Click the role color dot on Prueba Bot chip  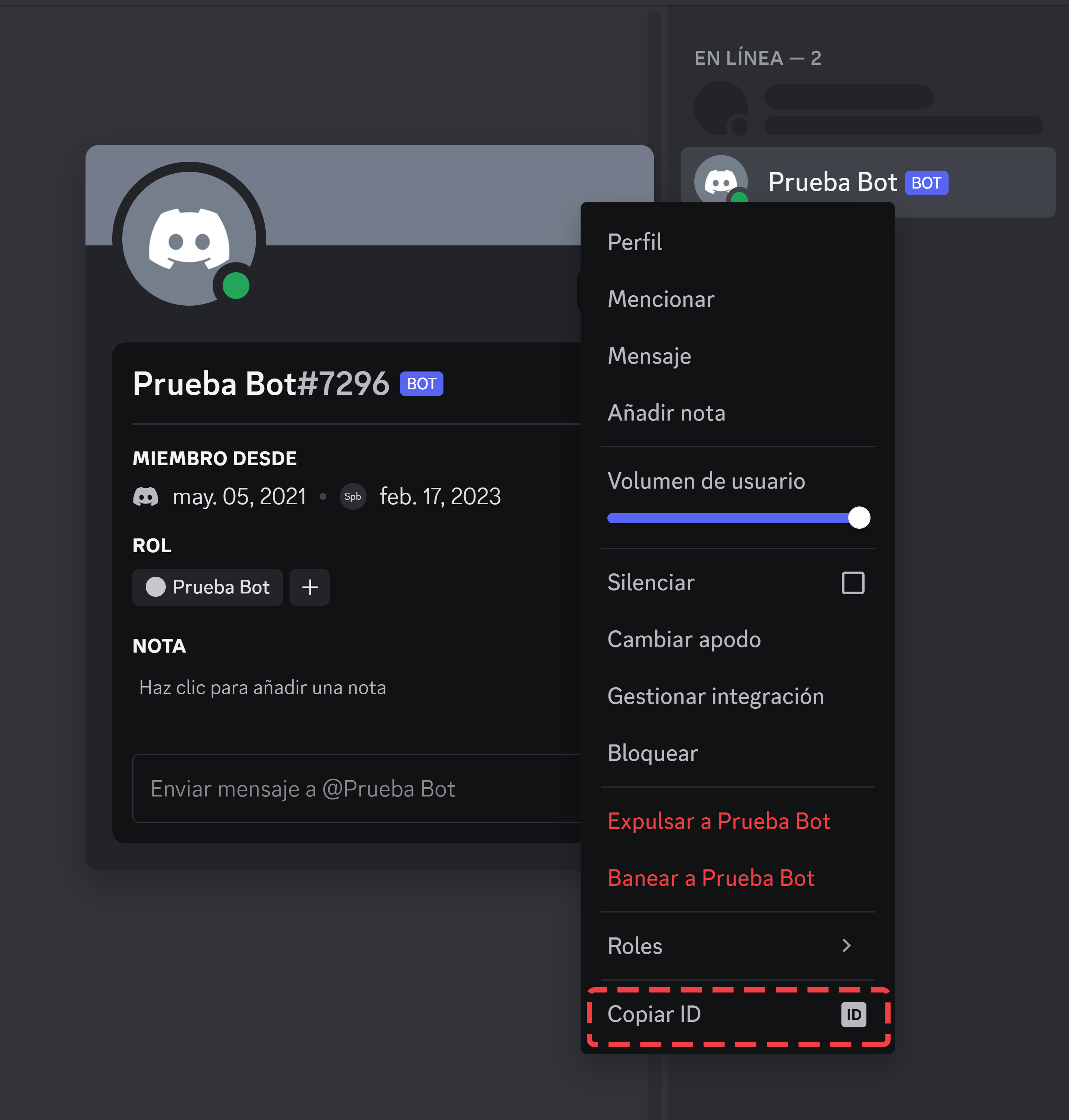point(155,587)
